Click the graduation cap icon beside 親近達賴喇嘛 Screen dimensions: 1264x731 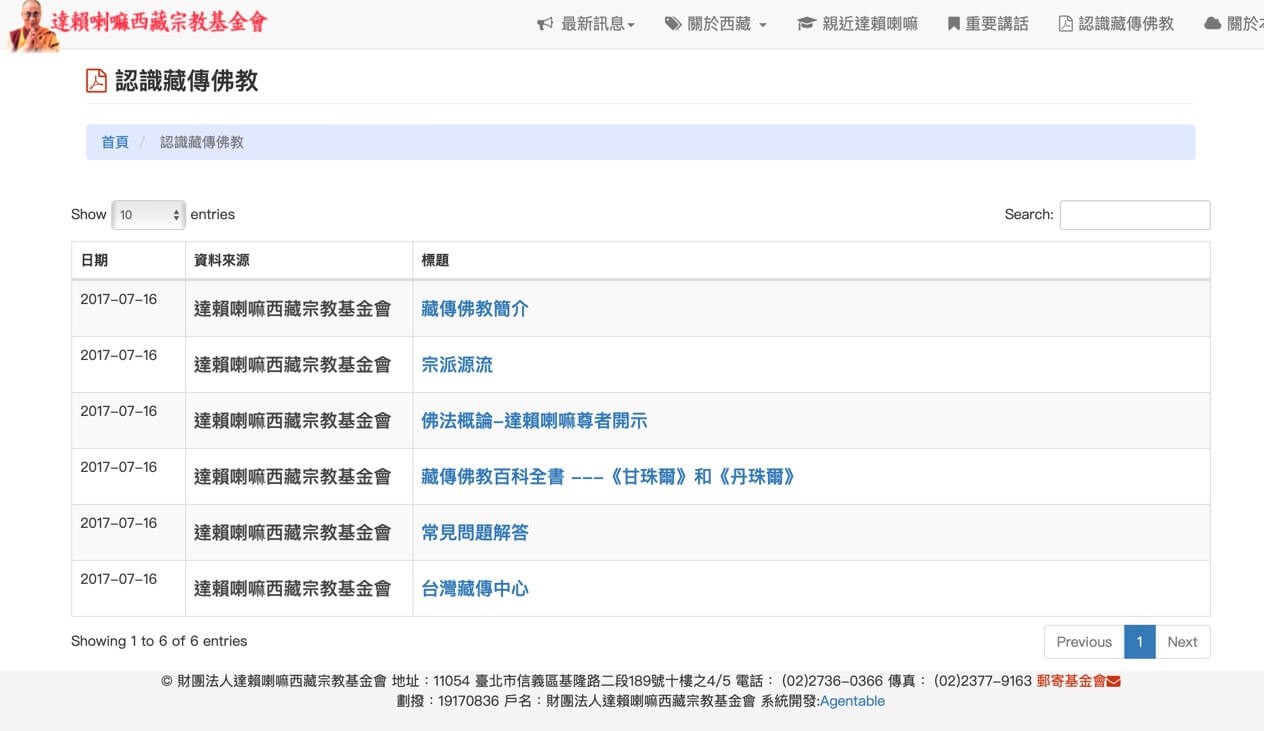[x=806, y=24]
